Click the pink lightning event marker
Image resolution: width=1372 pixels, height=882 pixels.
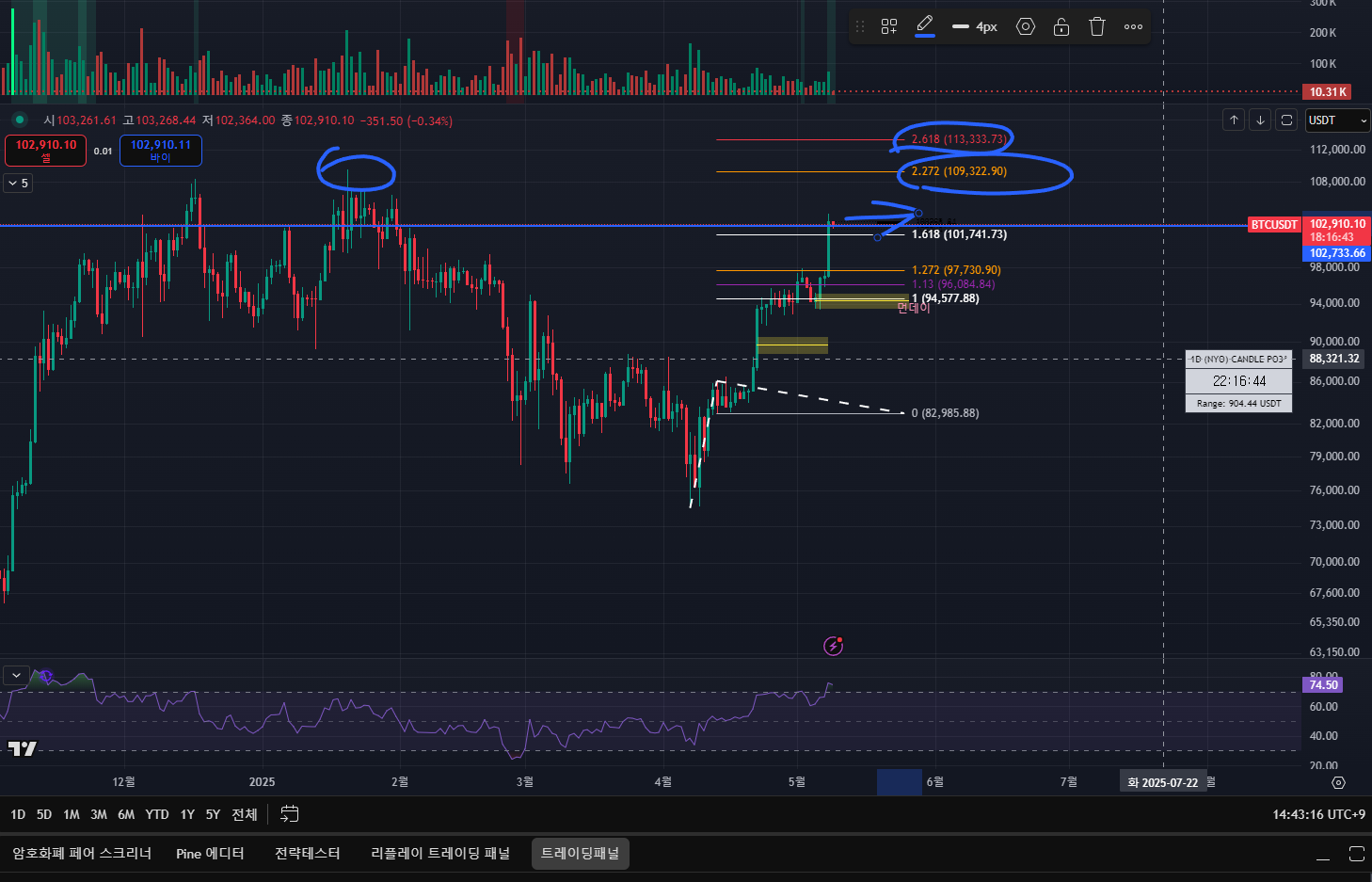(x=833, y=646)
